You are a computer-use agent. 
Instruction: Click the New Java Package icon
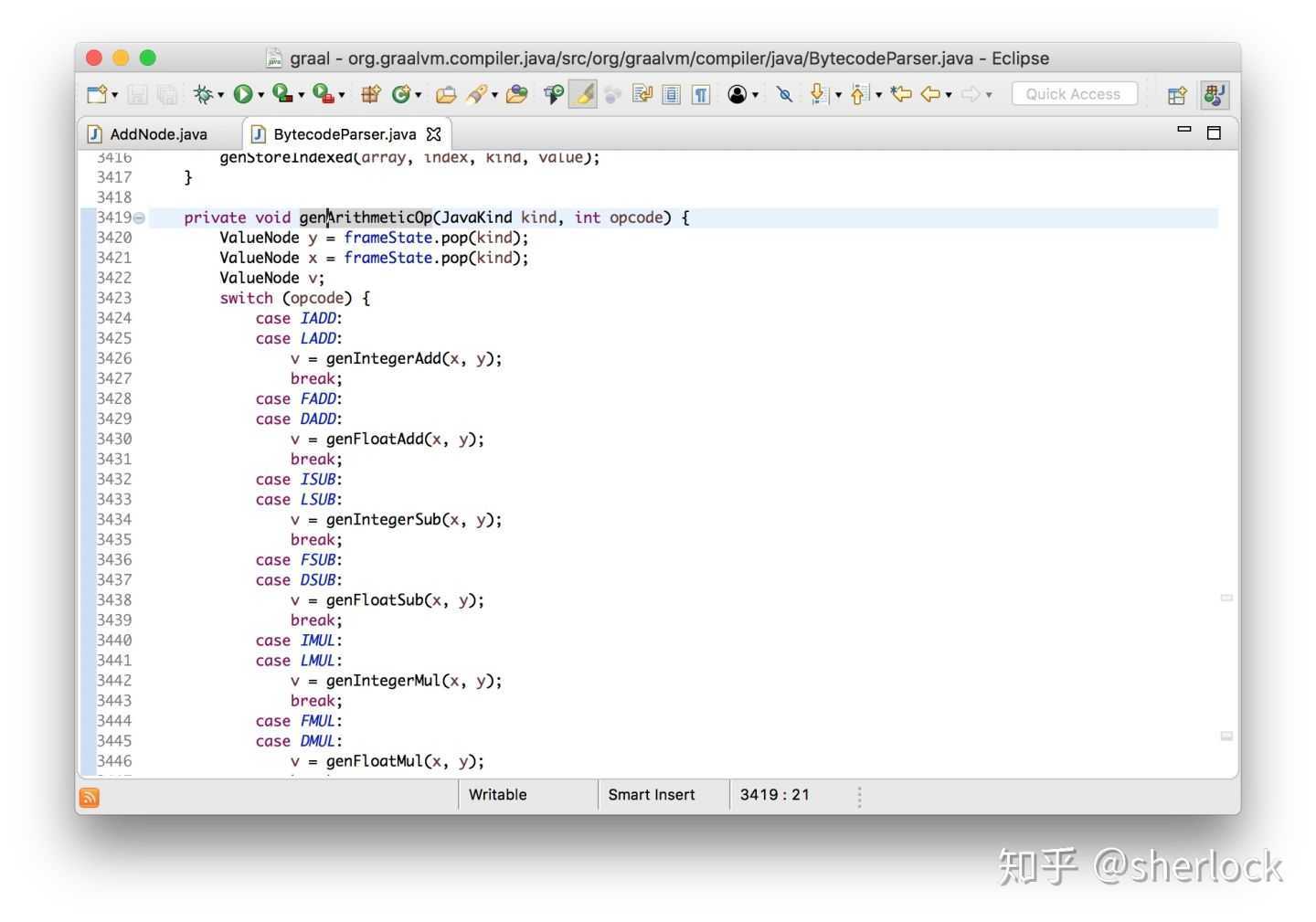(370, 94)
